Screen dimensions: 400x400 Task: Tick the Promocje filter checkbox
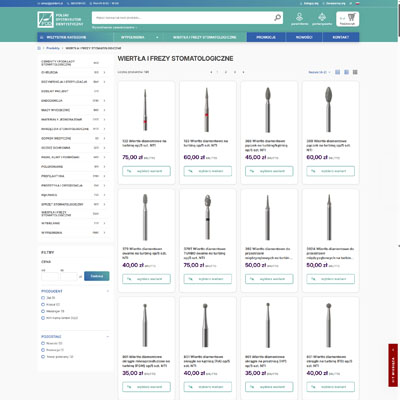tap(43, 350)
